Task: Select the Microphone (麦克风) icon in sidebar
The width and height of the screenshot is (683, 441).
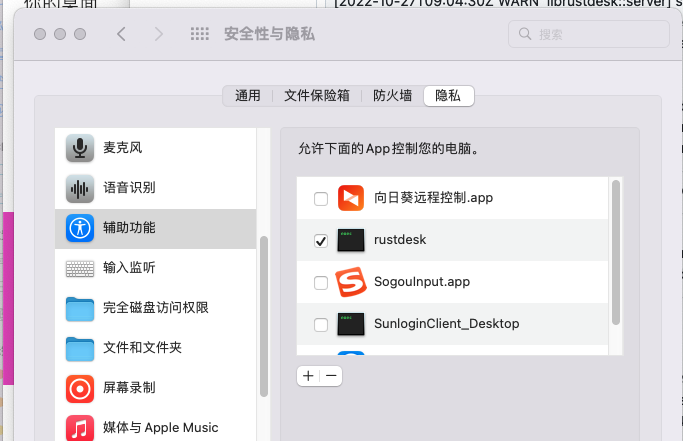Action: click(80, 148)
